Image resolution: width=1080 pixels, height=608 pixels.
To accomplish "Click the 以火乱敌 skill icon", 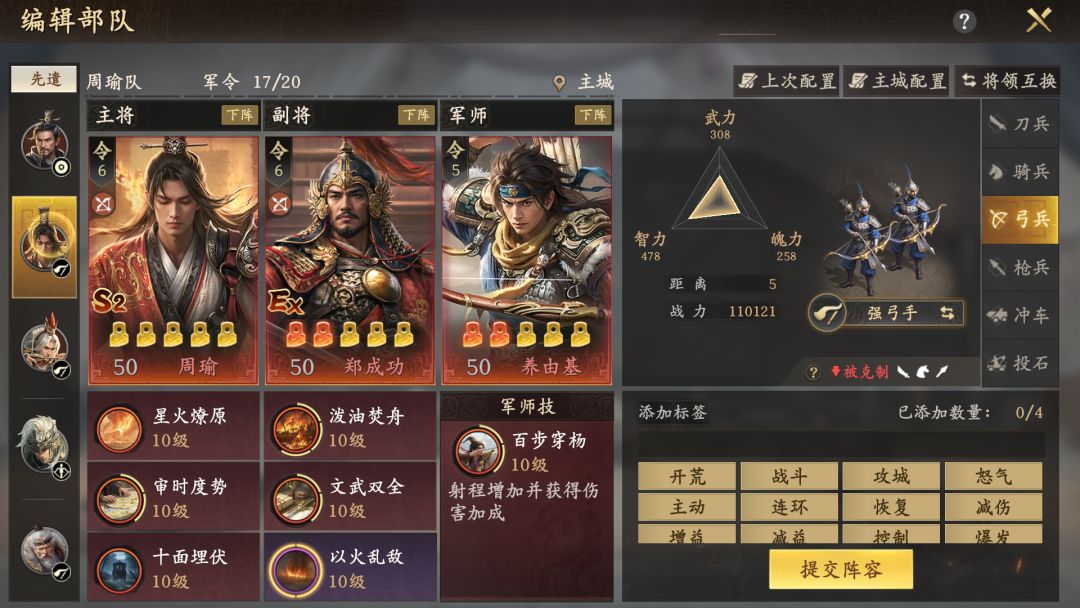I will [x=295, y=569].
